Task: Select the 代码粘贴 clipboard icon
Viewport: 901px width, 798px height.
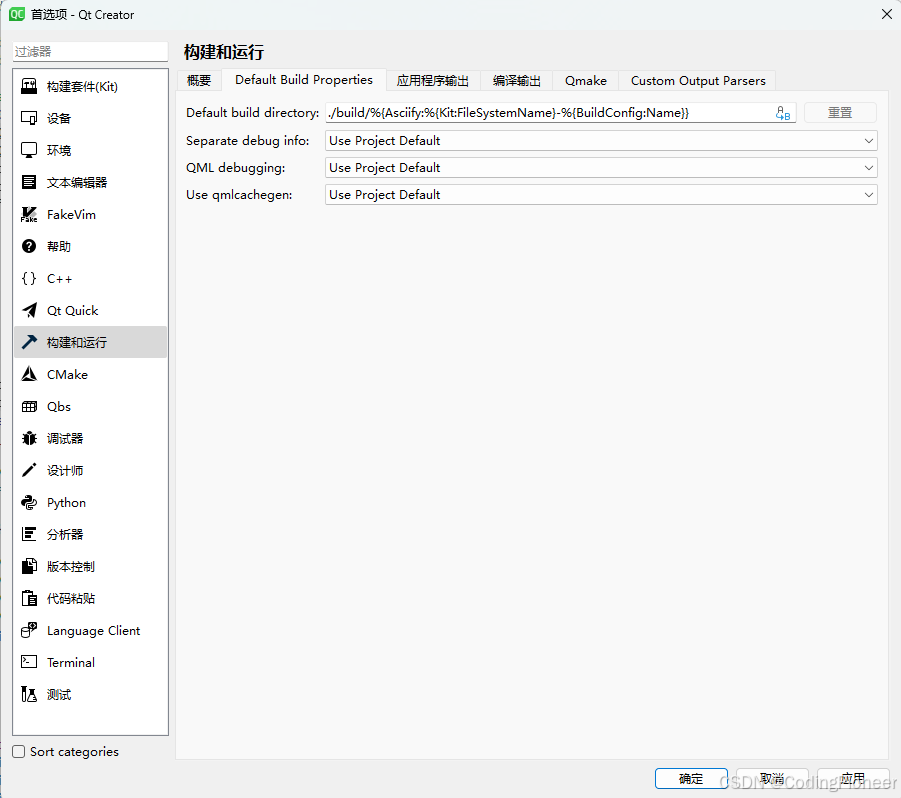Action: [x=29, y=599]
